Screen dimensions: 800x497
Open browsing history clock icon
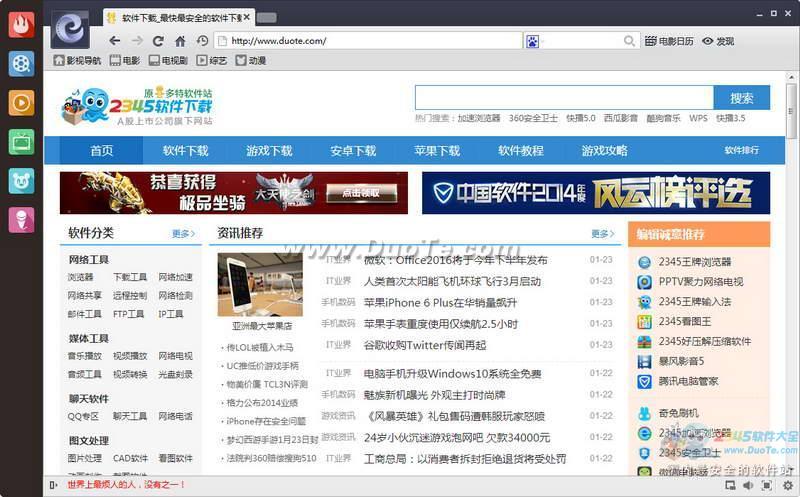click(203, 41)
